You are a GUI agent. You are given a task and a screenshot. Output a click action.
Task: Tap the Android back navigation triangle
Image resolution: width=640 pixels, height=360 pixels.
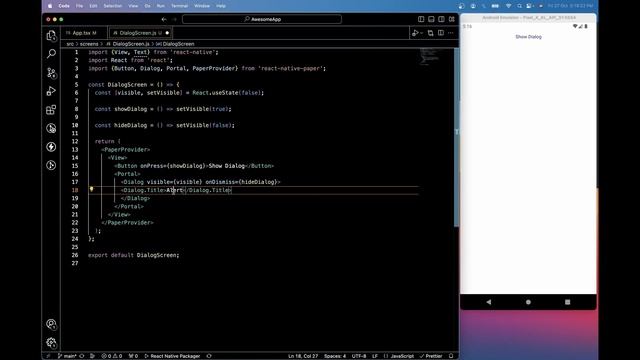tap(489, 302)
